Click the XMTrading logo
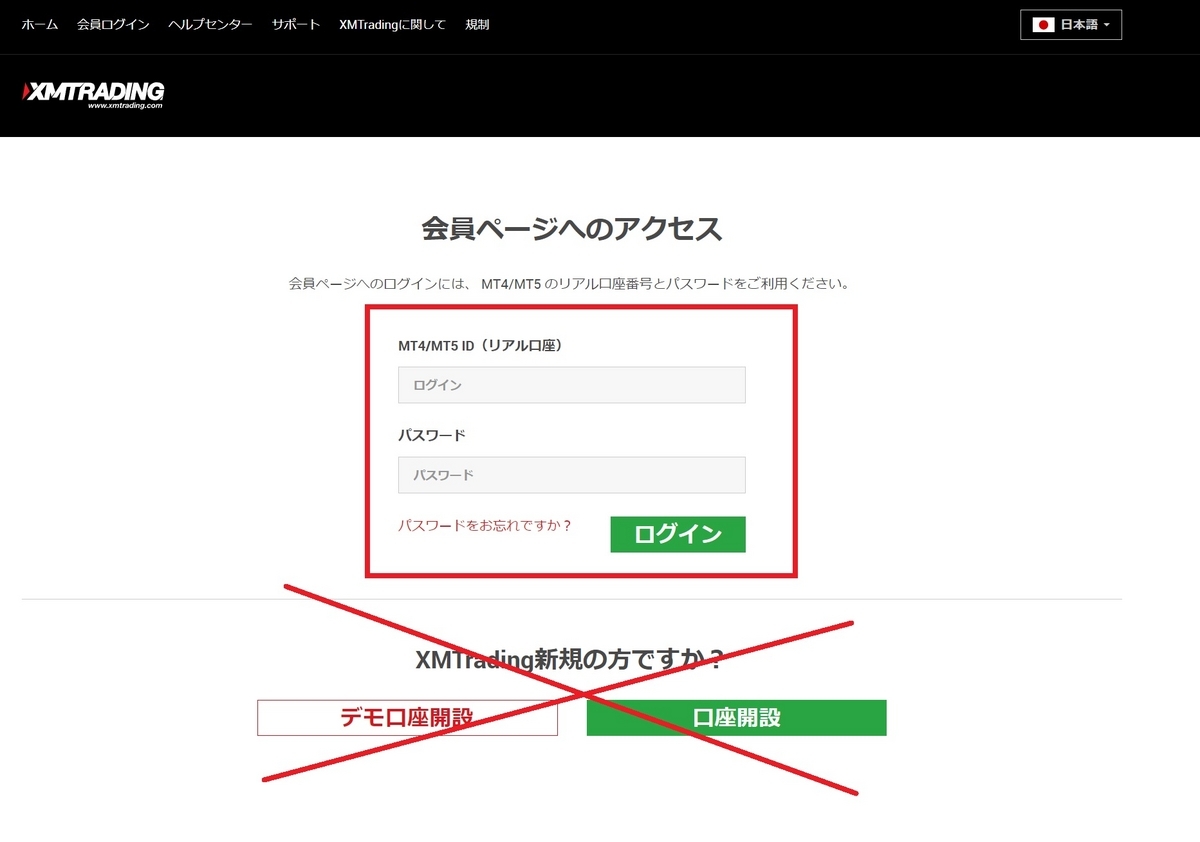This screenshot has width=1200, height=842. tap(93, 94)
